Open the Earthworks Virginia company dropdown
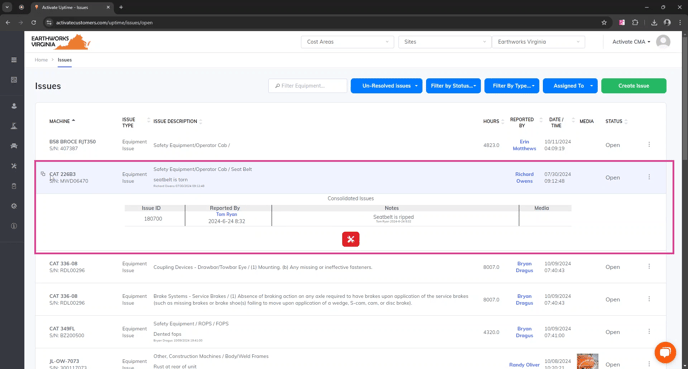Viewport: 688px width, 369px height. [538, 42]
